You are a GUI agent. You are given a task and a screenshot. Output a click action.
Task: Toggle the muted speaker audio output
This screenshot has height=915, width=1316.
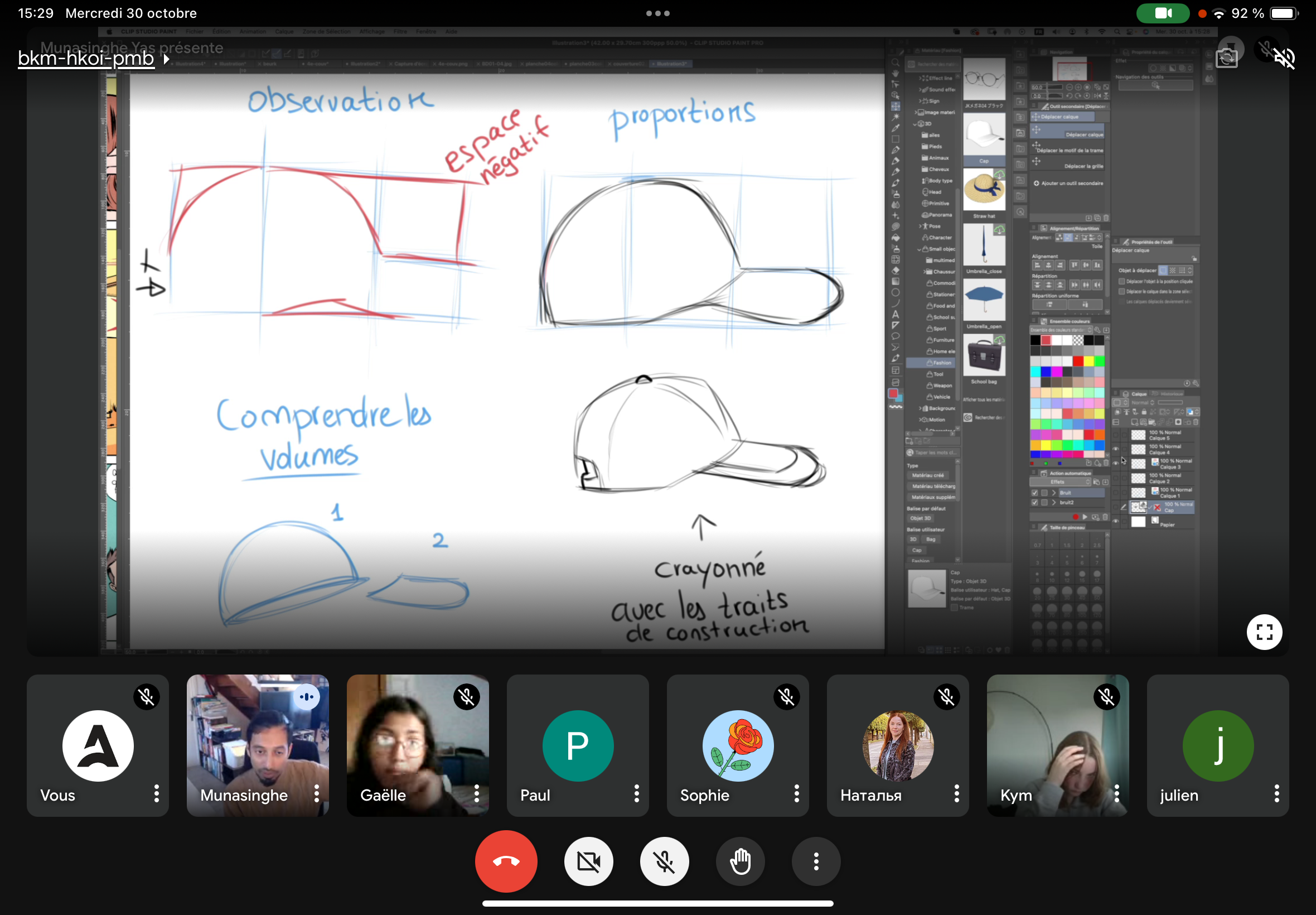[1284, 57]
